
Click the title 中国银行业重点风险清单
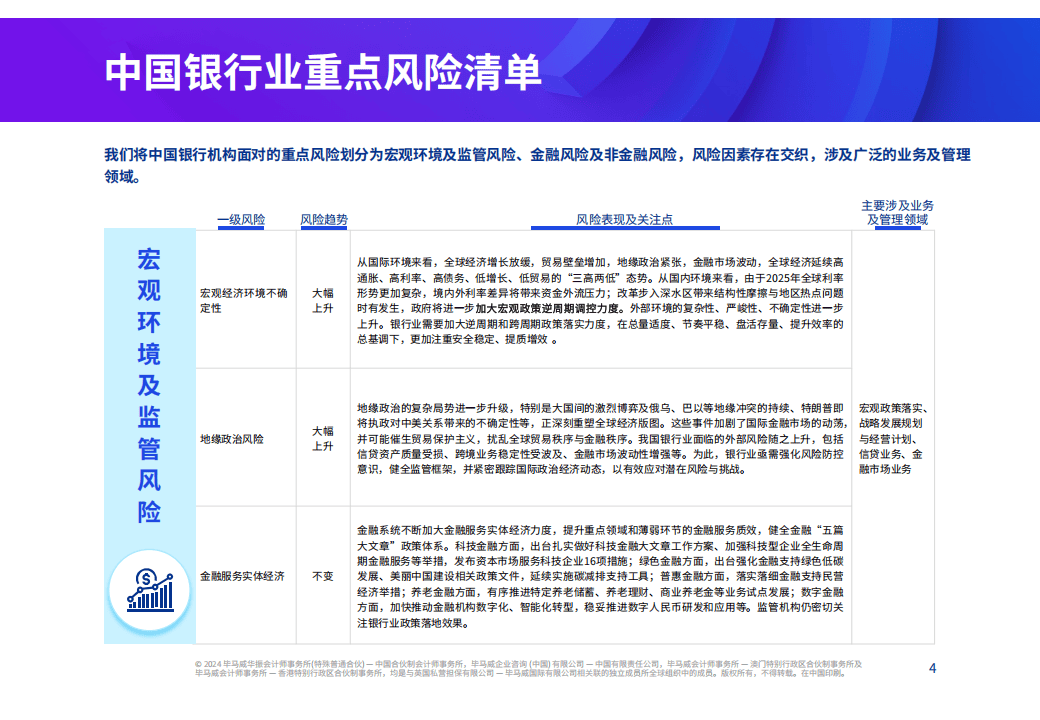[325, 68]
